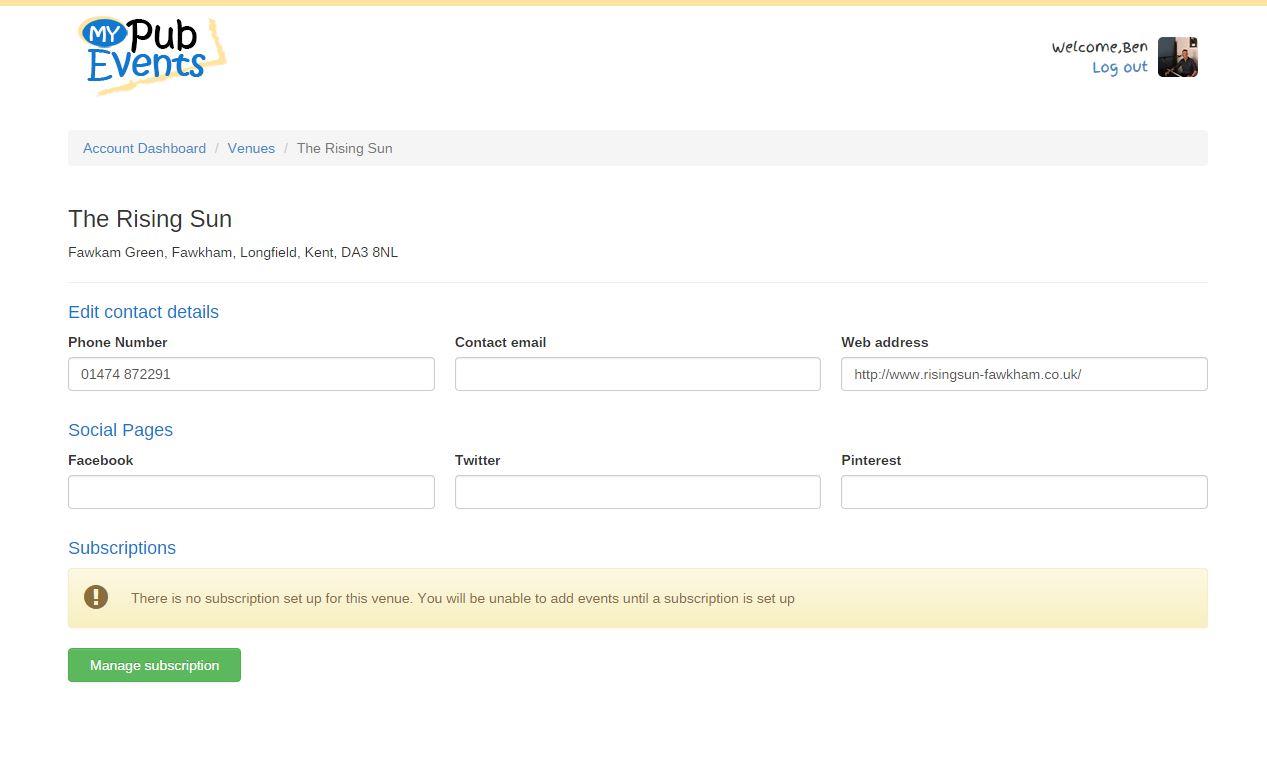Click the Manage subscription button
The image size is (1267, 763).
[x=154, y=665]
